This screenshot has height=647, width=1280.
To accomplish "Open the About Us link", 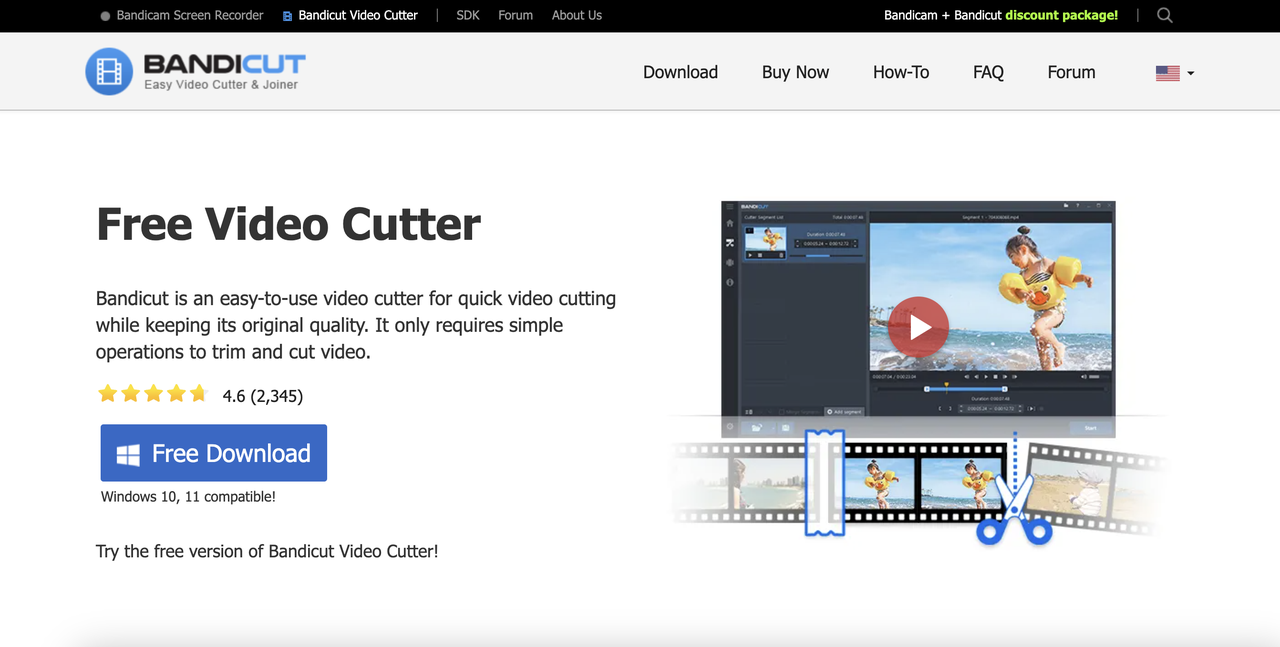I will pos(577,15).
